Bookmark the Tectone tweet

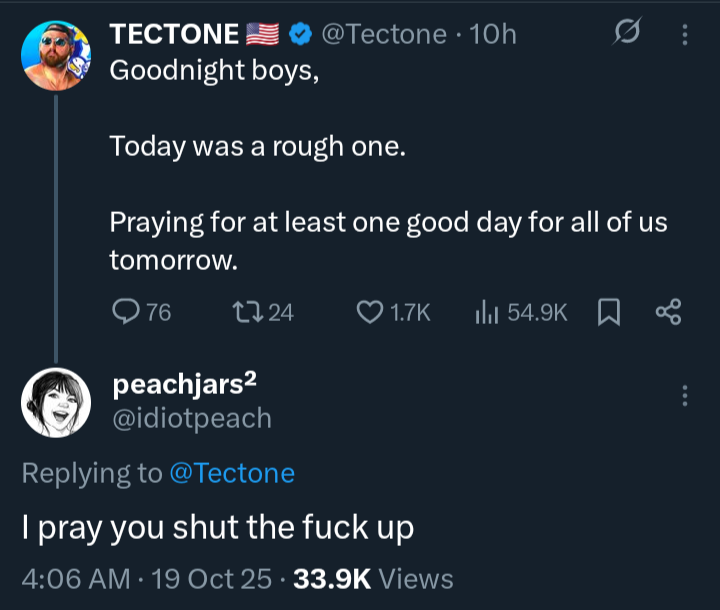(607, 313)
